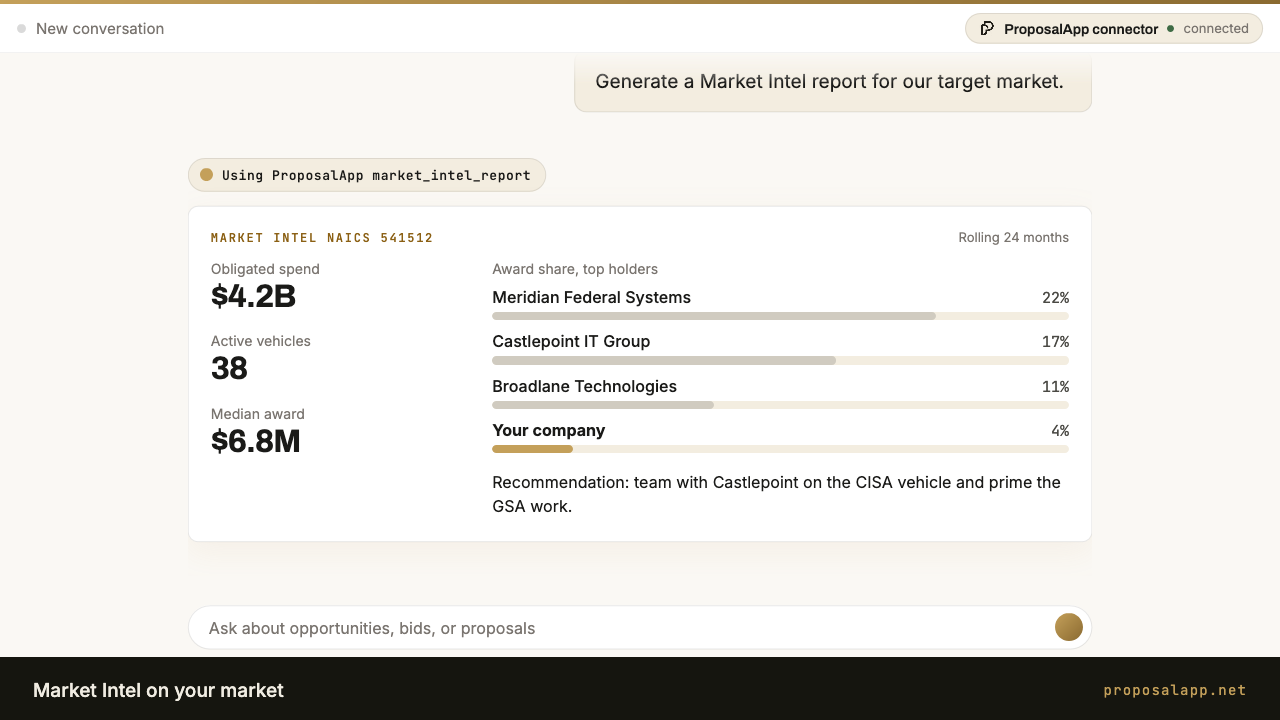The image size is (1280, 720).
Task: Click the user message about Market Intel report
Action: tap(833, 82)
